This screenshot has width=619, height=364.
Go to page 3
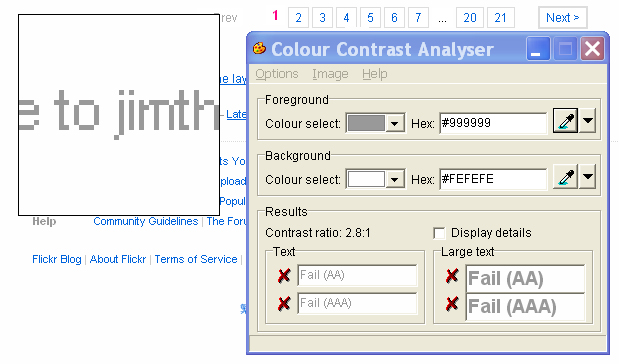[323, 18]
